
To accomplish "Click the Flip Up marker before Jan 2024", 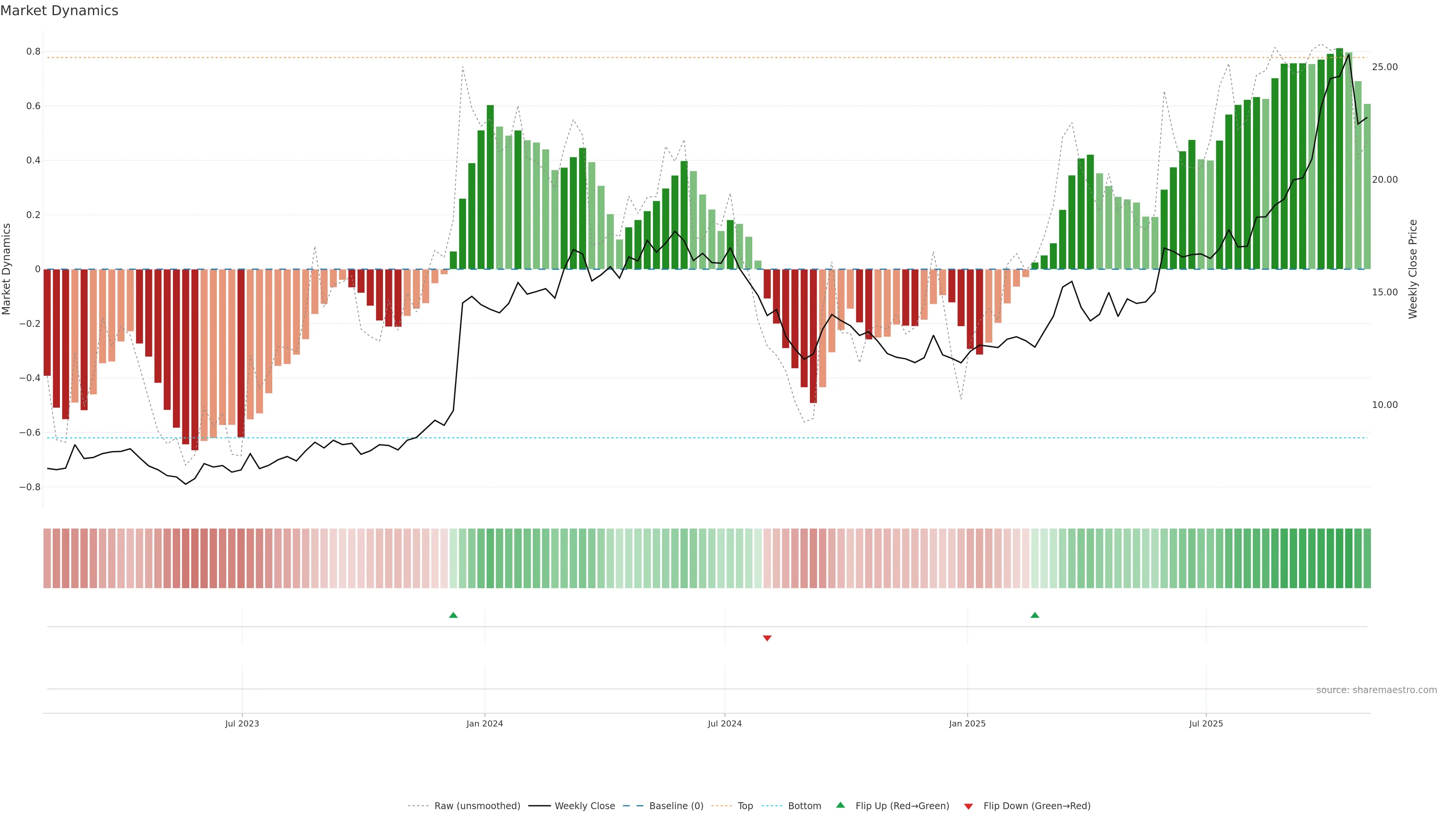I will pos(453,615).
